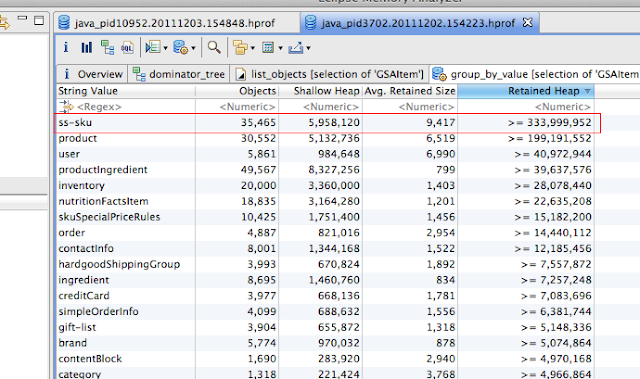Sort by the Objects column header
Viewport: 640px width, 379px height.
click(x=237, y=91)
